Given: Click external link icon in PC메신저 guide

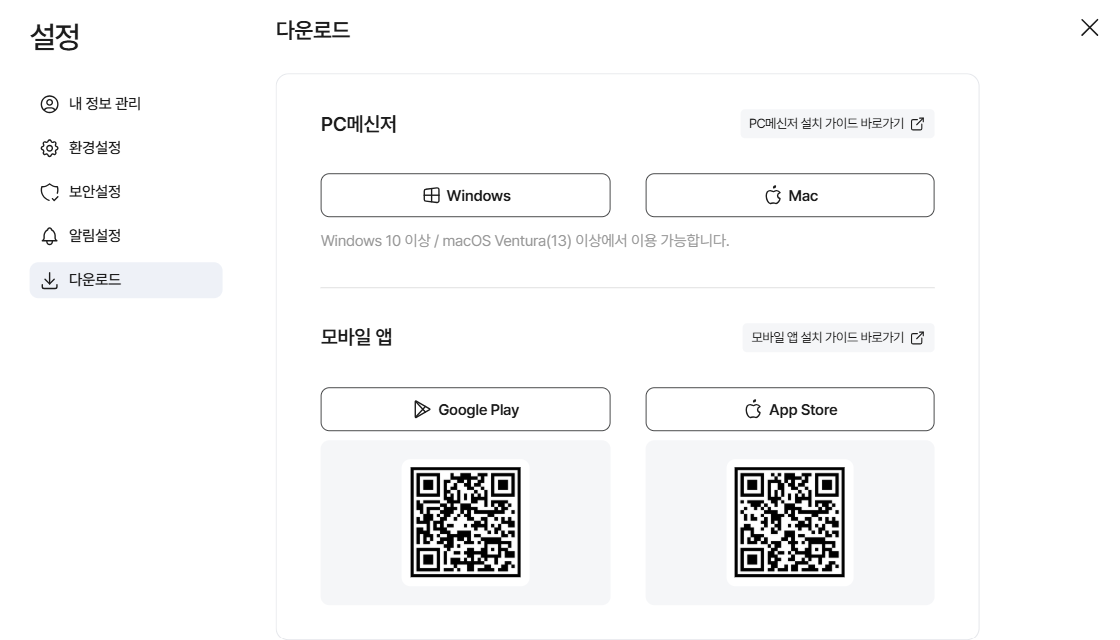Looking at the screenshot, I should coord(917,124).
